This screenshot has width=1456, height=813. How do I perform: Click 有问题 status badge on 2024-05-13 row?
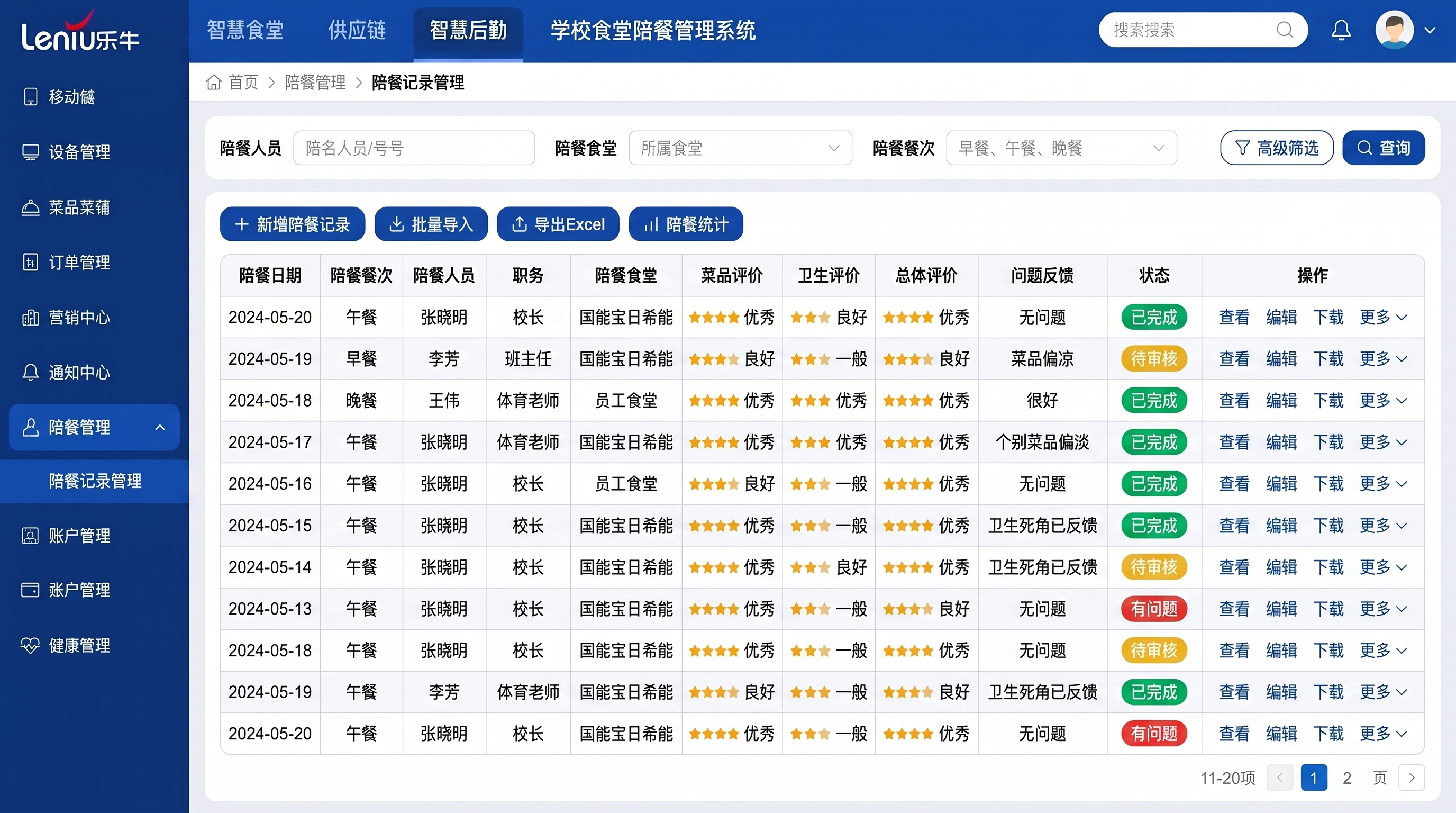point(1153,609)
